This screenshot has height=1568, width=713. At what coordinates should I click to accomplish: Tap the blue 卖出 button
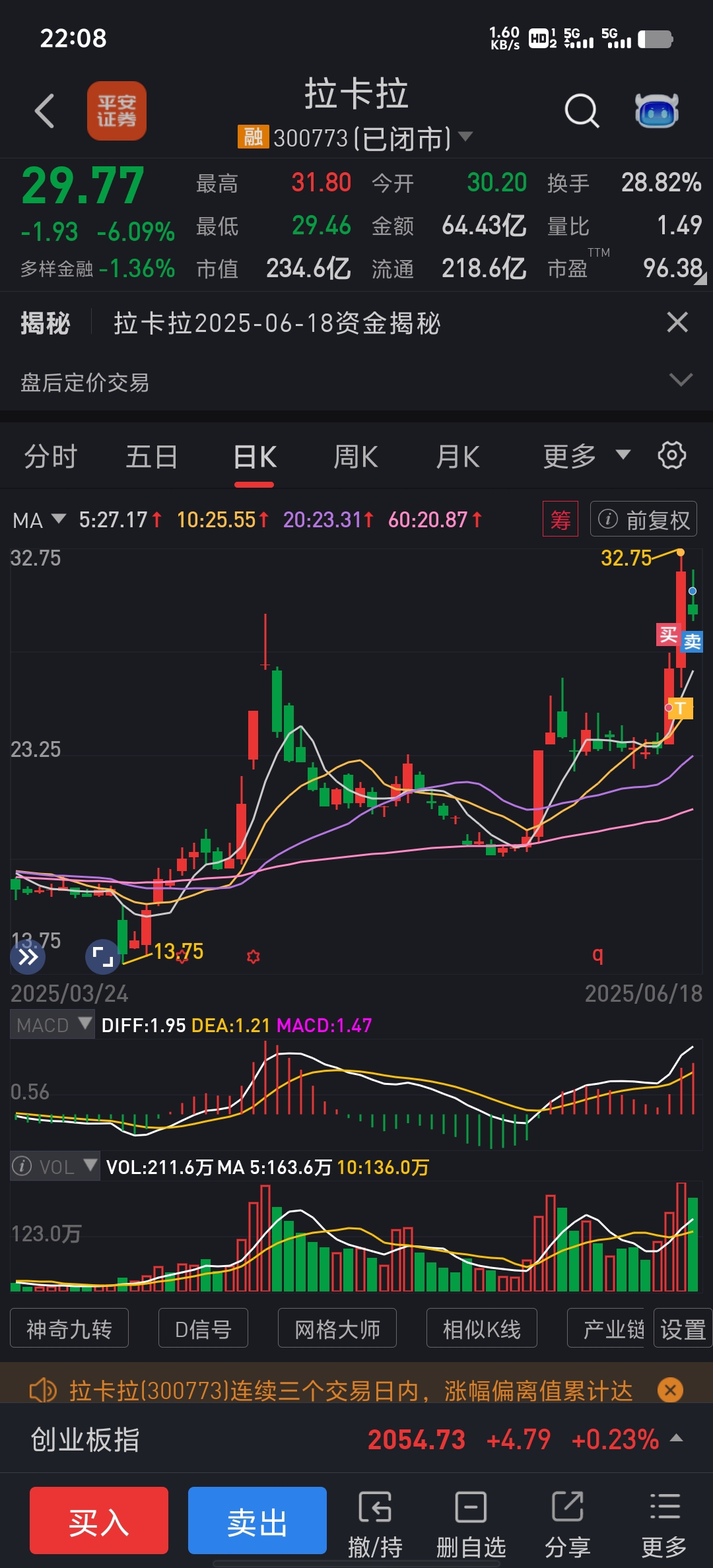257,1520
